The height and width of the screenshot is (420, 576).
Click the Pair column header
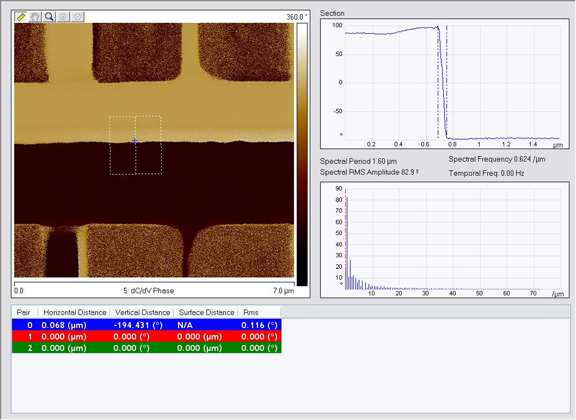click(25, 312)
